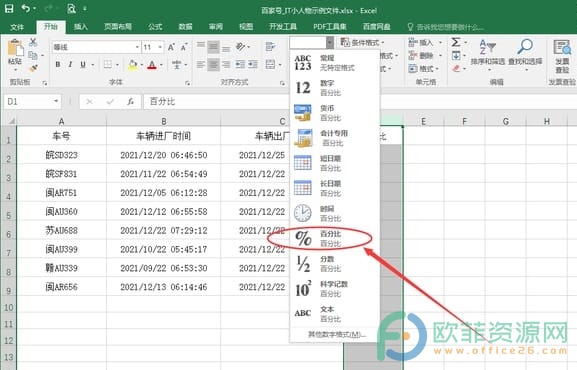This screenshot has width=577, height=370.
Task: Toggle Italic formatting
Action: click(70, 64)
